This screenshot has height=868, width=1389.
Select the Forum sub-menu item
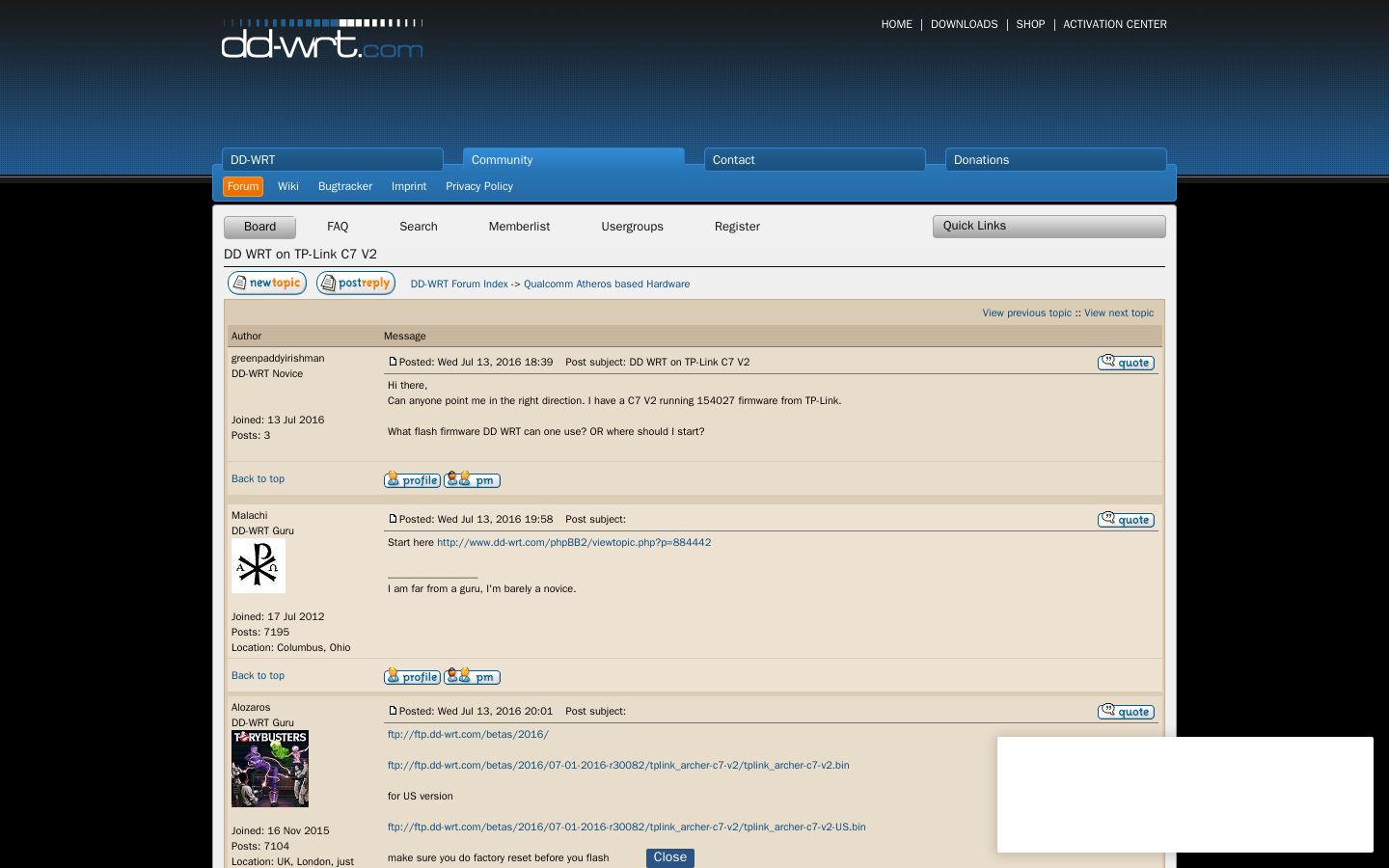243,186
